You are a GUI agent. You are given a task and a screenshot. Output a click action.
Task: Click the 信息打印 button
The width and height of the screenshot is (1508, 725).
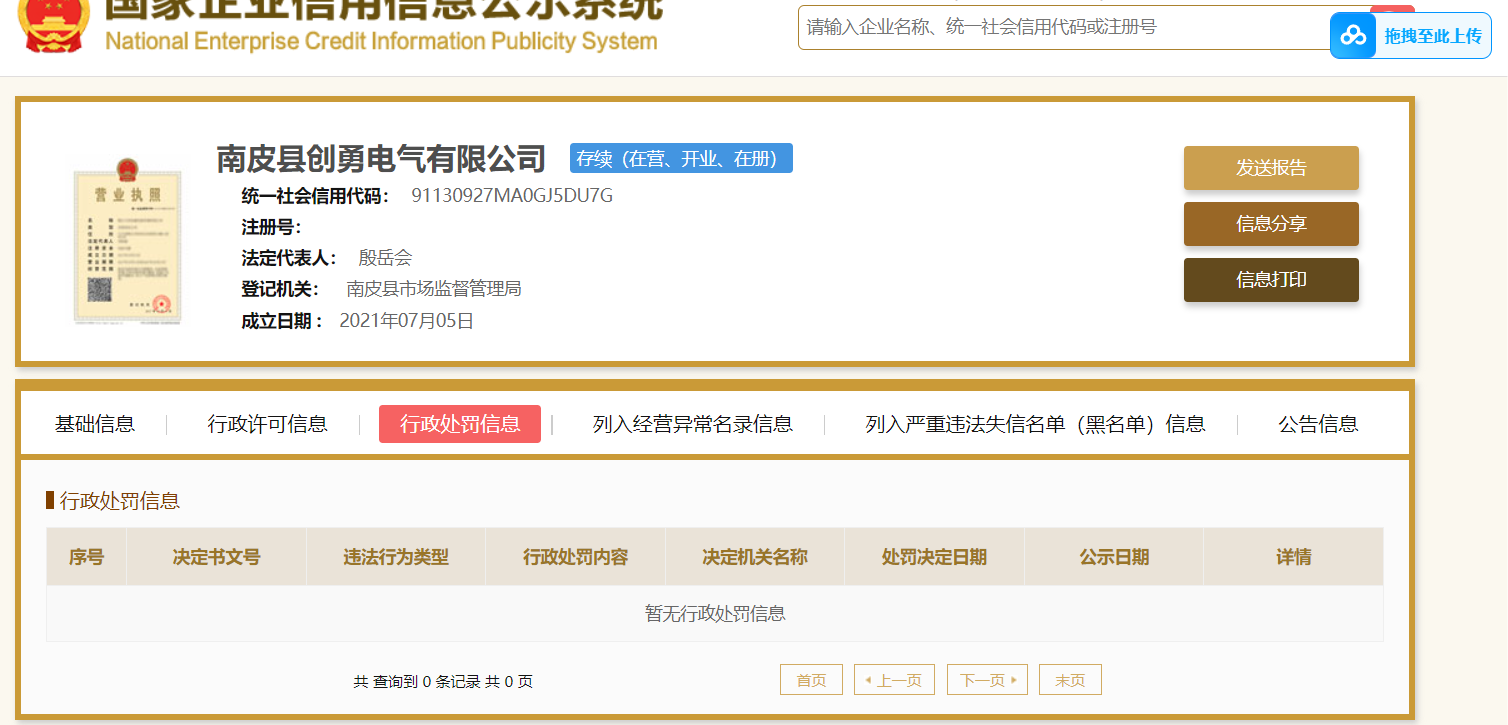pos(1271,280)
